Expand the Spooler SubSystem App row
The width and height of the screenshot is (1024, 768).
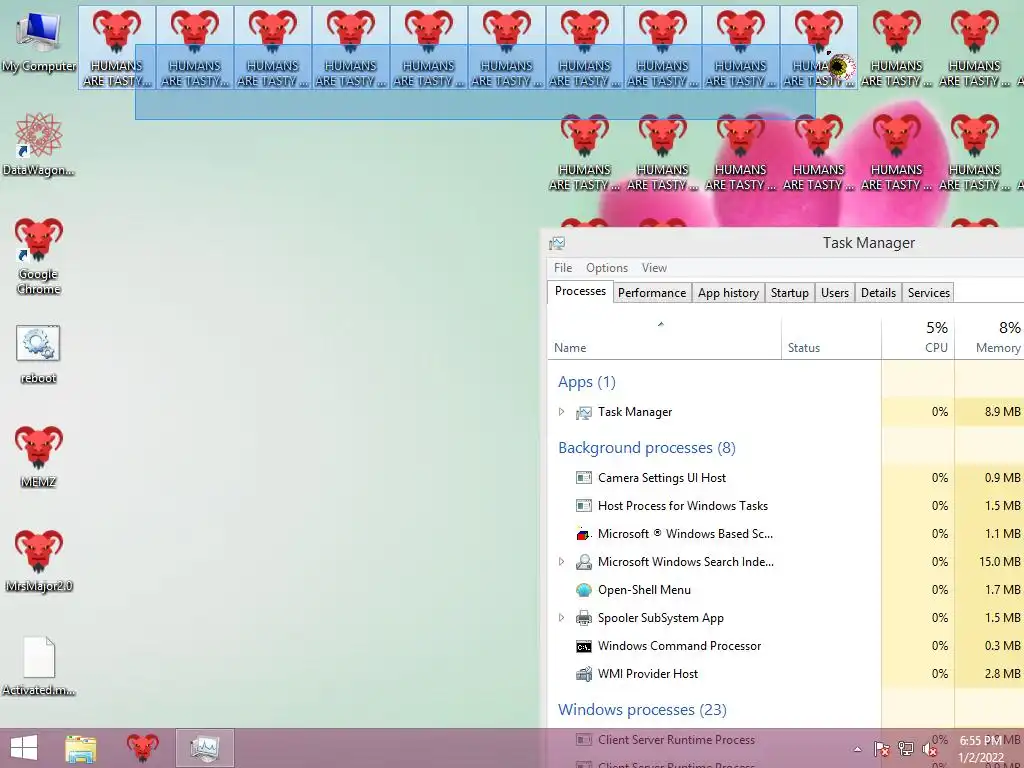(561, 618)
